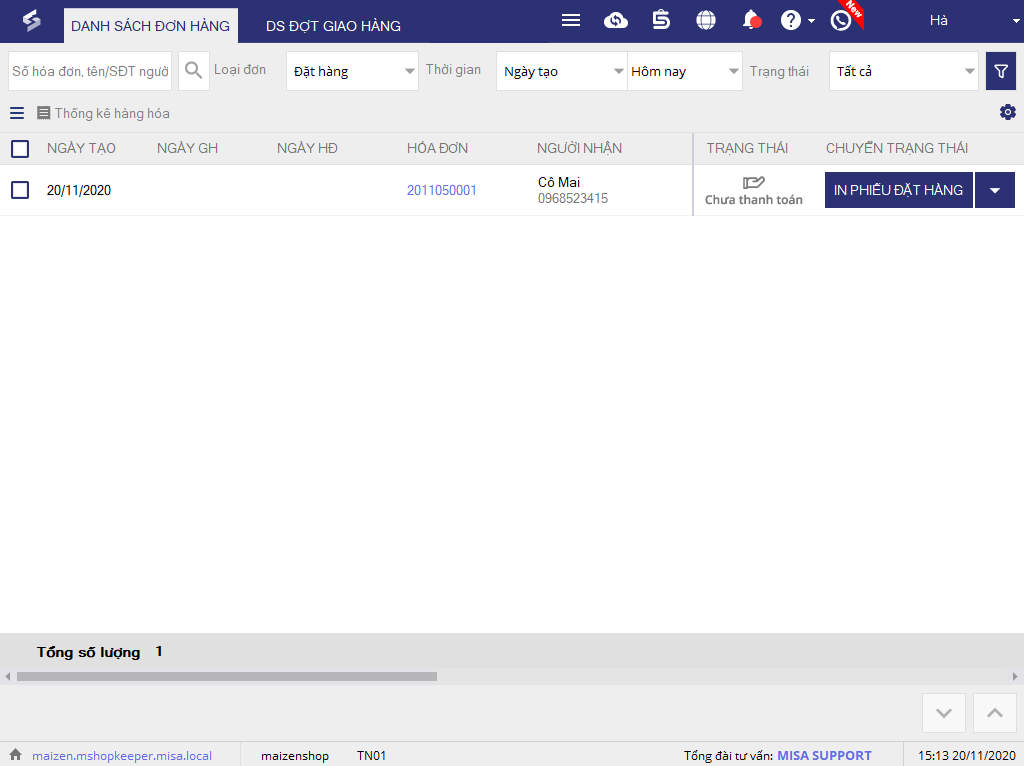Open notifications bell
The image size is (1024, 766).
pos(752,20)
